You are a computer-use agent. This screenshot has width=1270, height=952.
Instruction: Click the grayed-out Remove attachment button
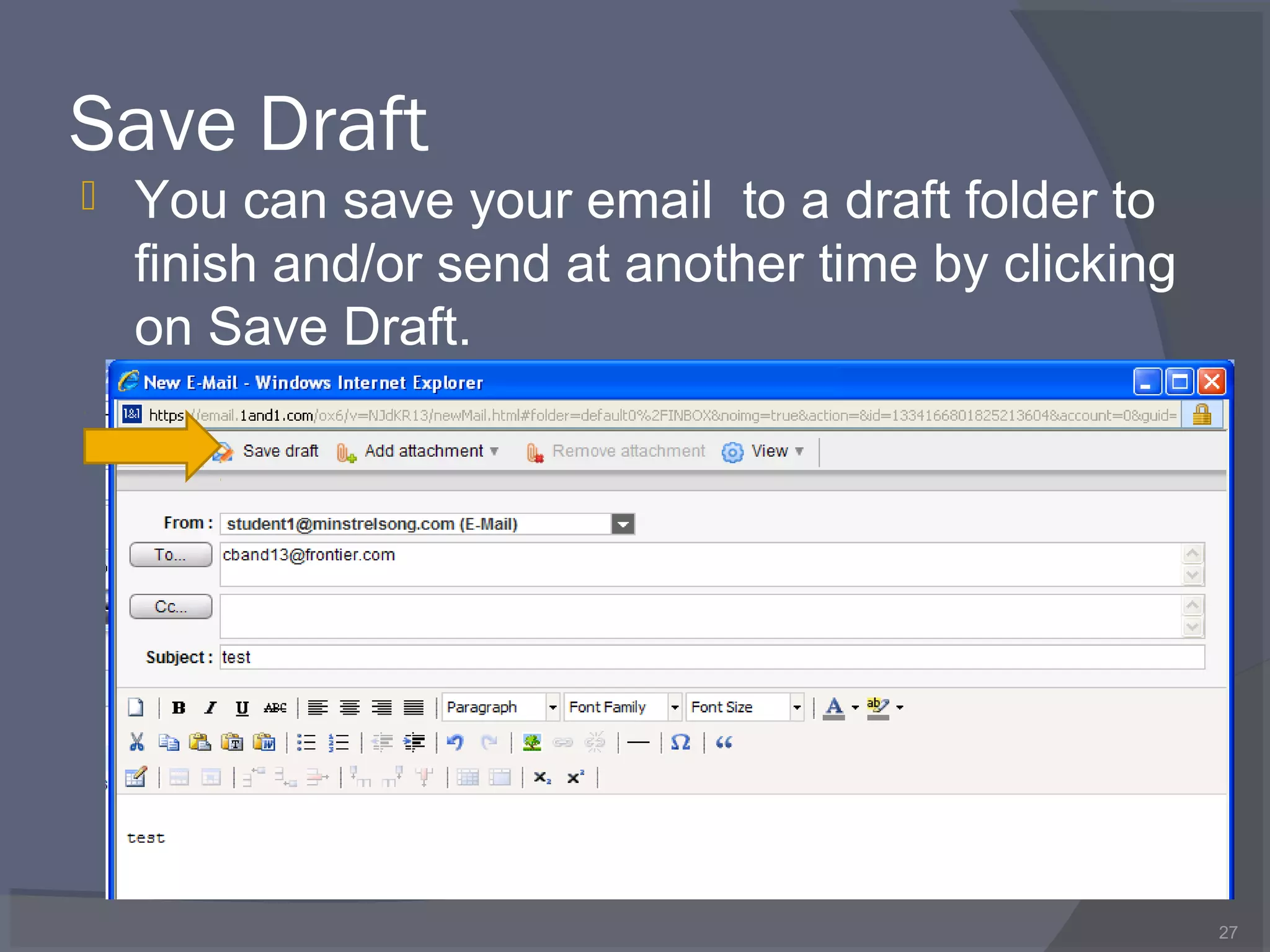point(616,451)
